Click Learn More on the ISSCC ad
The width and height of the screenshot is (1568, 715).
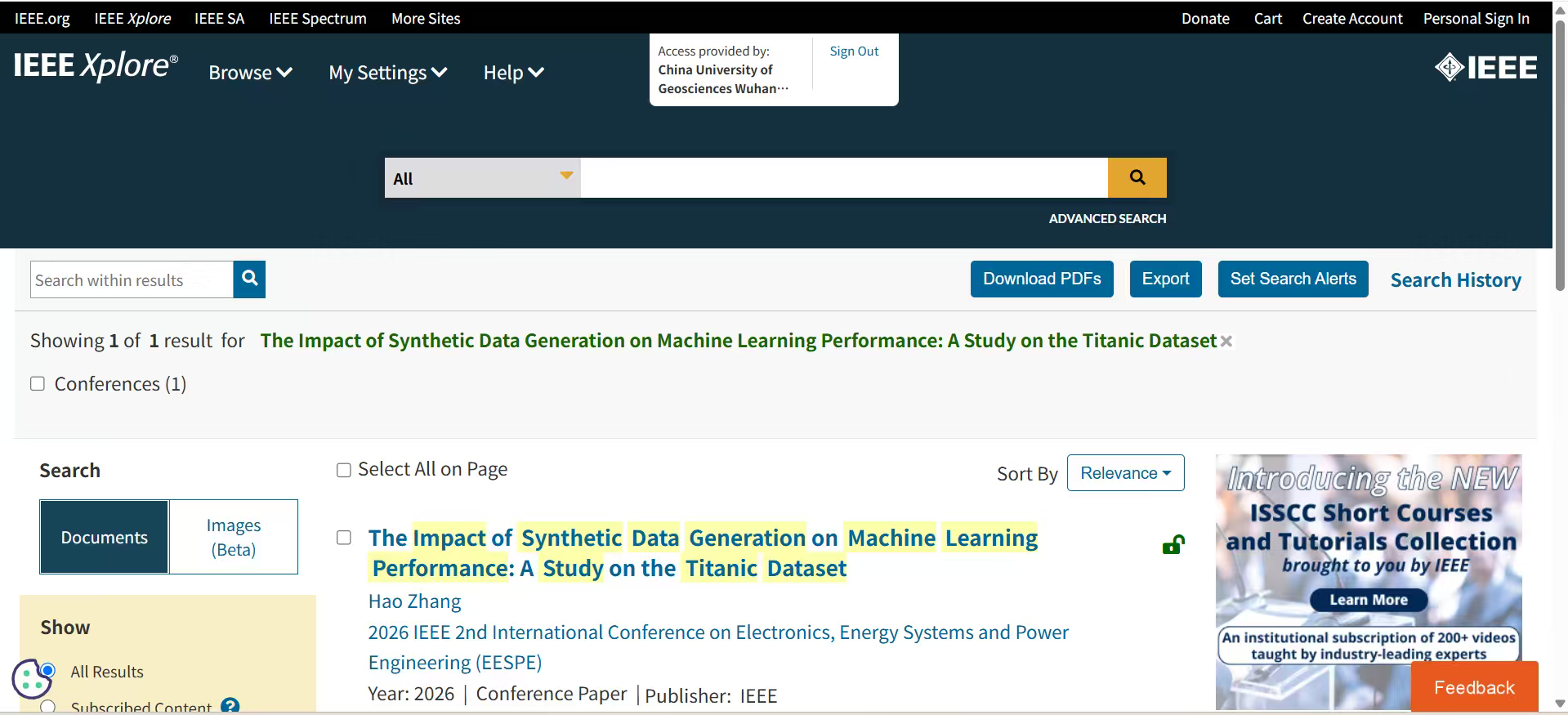pyautogui.click(x=1369, y=600)
